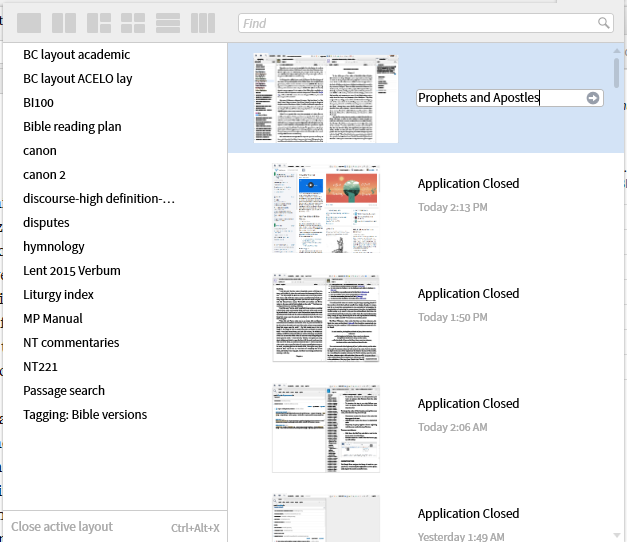
Task: Click scrollbar up arrow in snapshots list
Action: [617, 51]
